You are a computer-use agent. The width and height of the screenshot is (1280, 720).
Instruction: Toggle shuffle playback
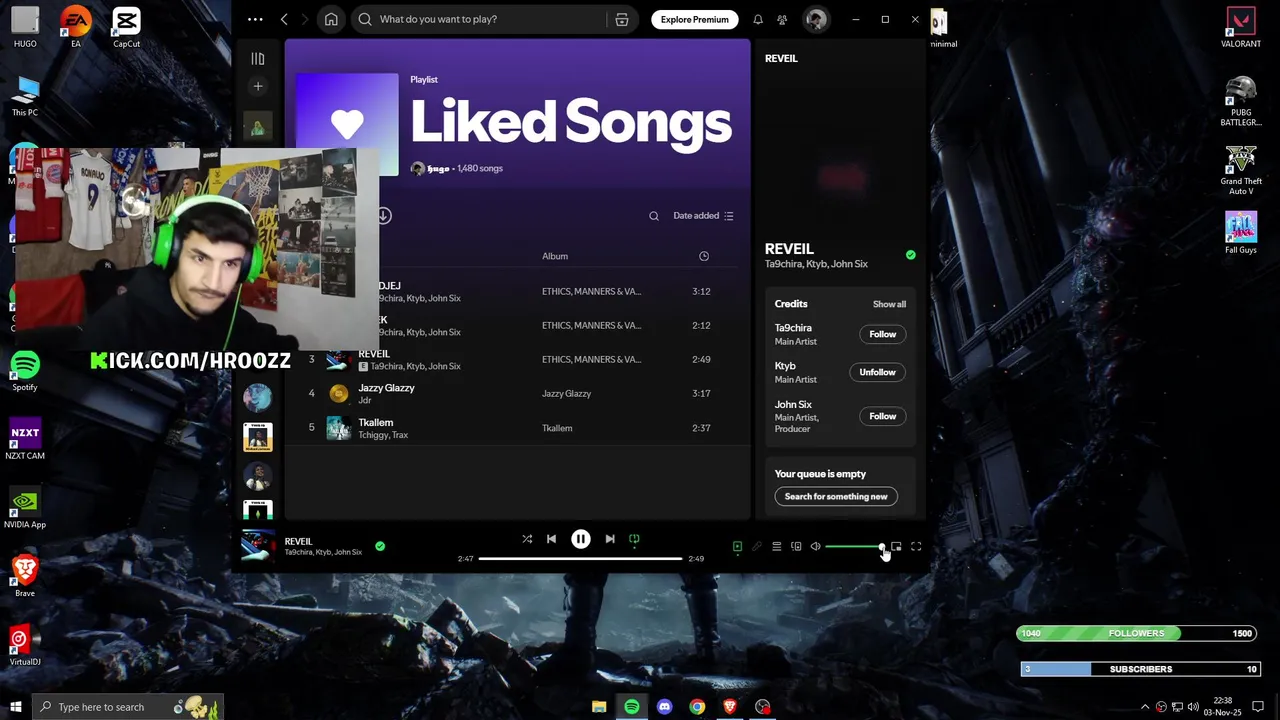point(527,539)
